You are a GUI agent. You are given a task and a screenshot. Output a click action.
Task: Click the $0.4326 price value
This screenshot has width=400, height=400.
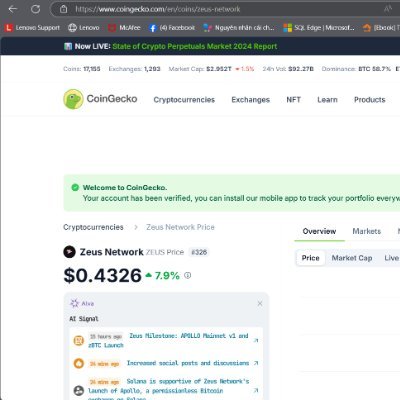(x=103, y=276)
